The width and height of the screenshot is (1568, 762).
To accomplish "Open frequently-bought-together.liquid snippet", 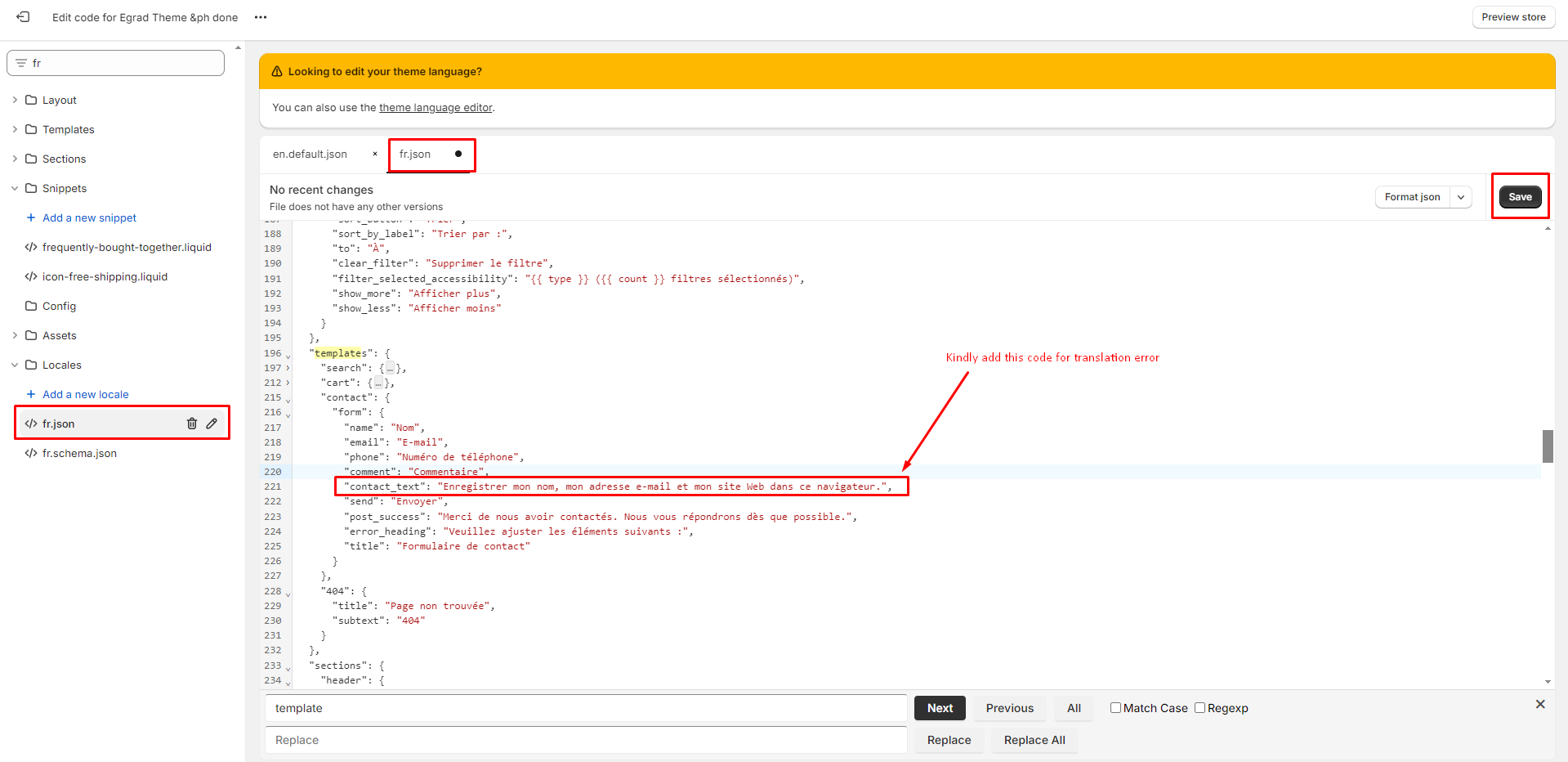I will (x=127, y=247).
